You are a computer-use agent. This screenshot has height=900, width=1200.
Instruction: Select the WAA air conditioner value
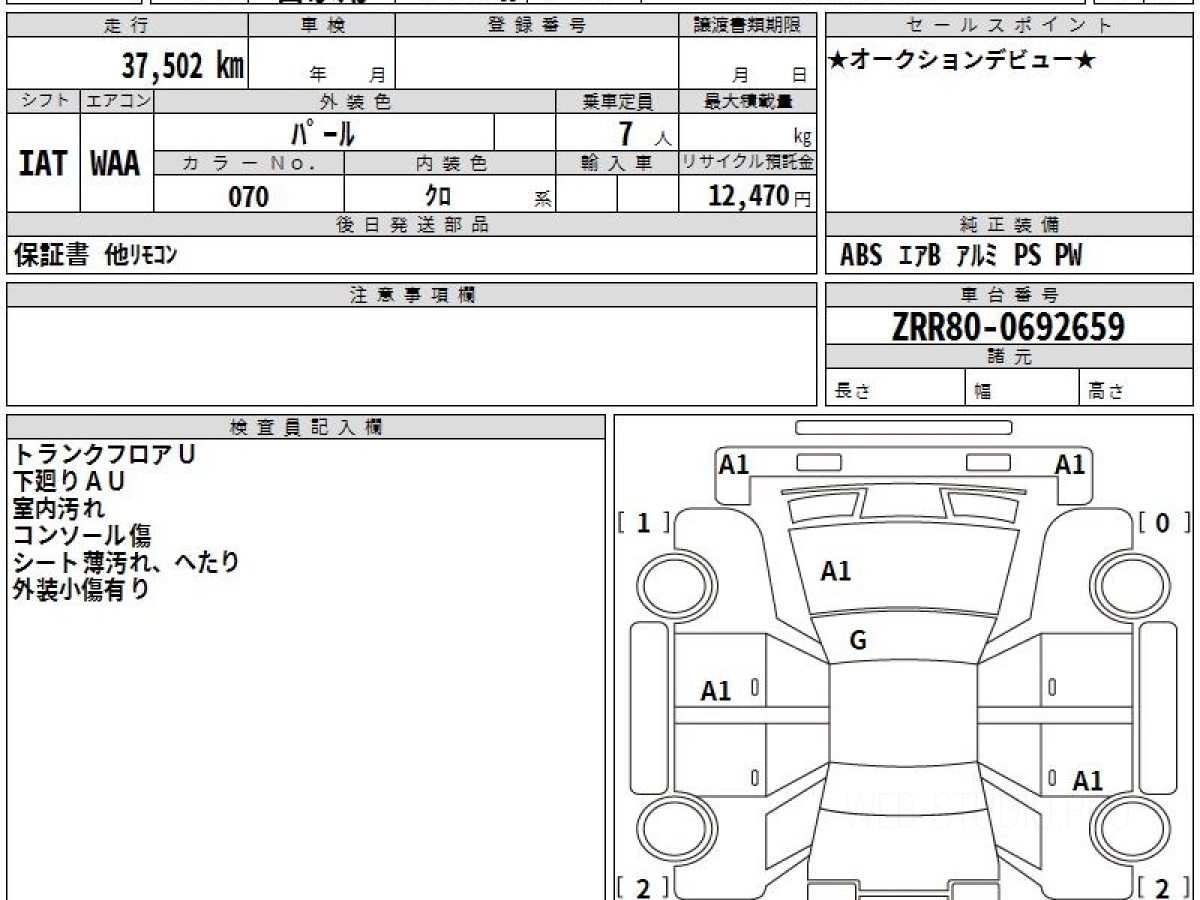pos(116,164)
